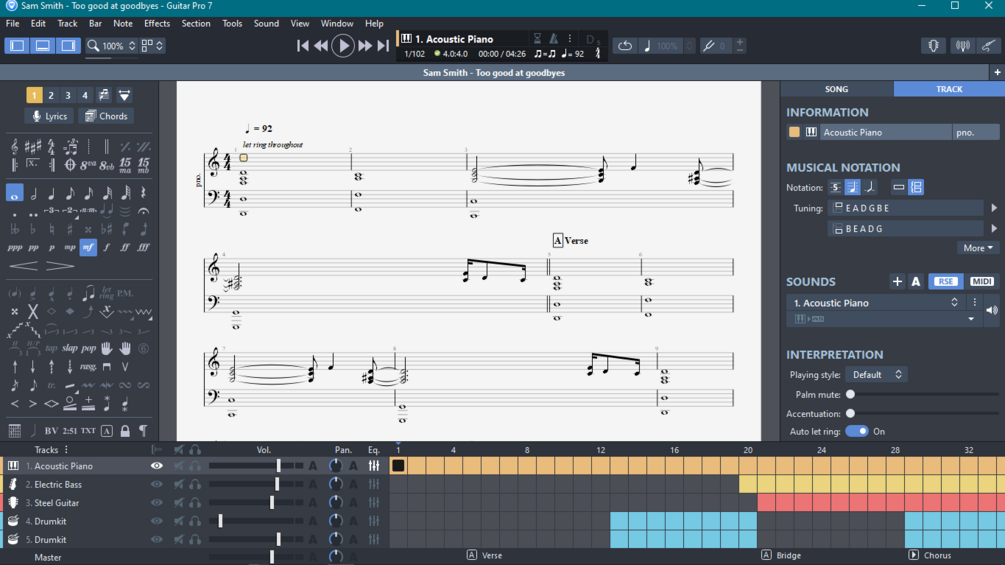Open the Lyrics editor
Viewport: 1005px width, 565px height.
pyautogui.click(x=49, y=117)
